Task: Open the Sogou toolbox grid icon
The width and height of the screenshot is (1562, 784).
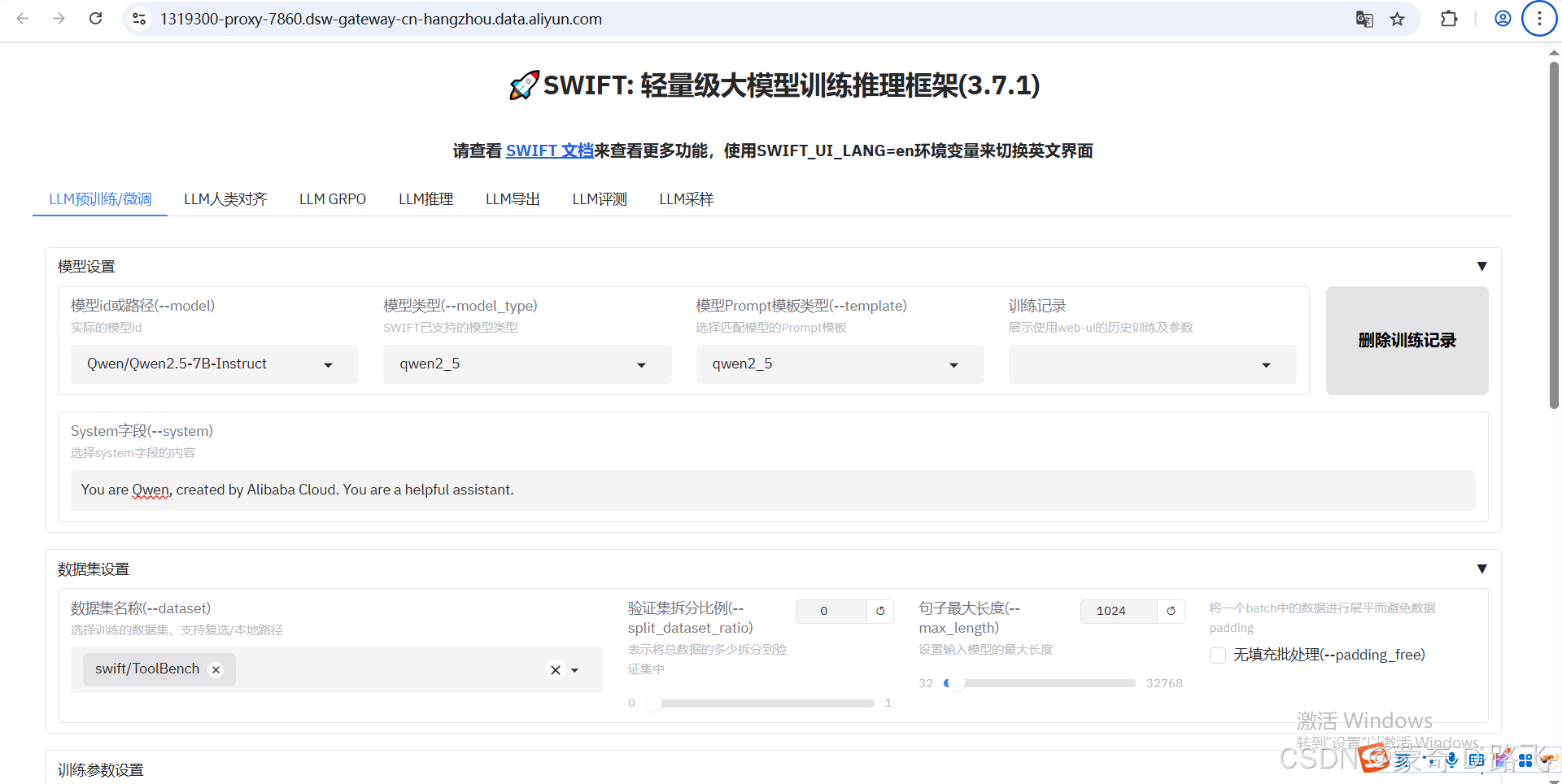Action: [x=1525, y=760]
